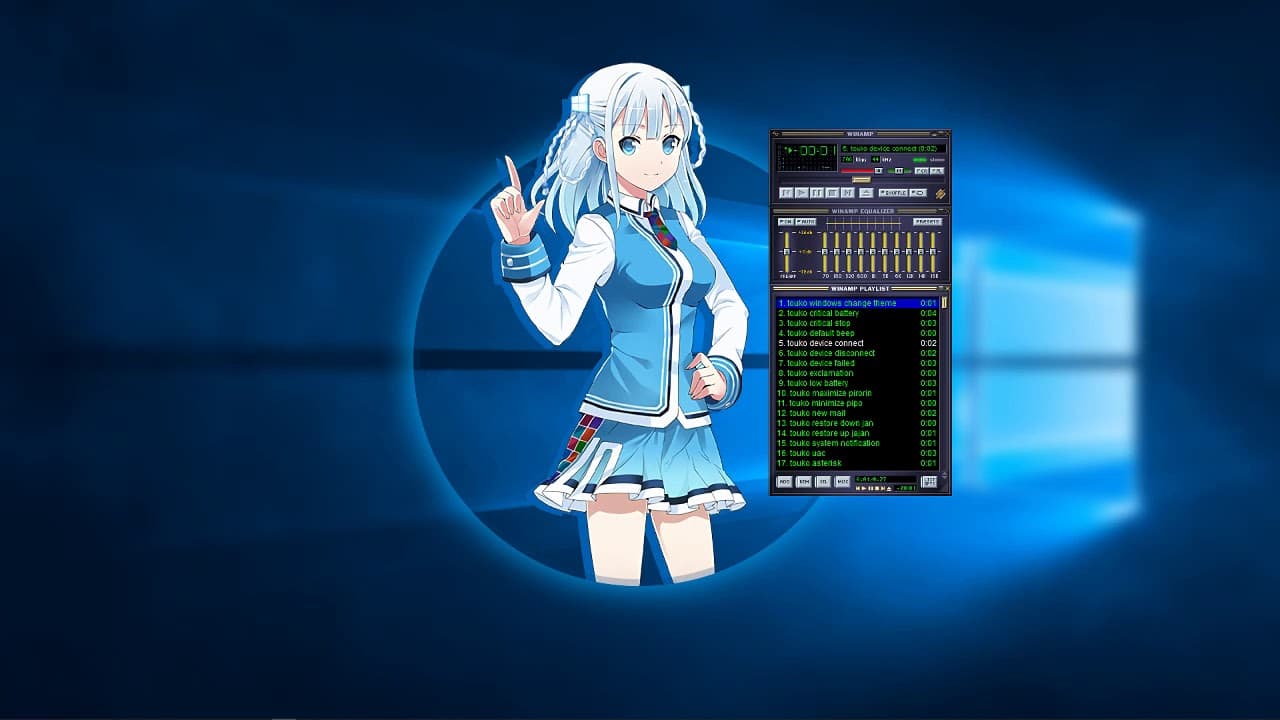
Task: Select '7. touko device failed' track
Action: [x=857, y=363]
